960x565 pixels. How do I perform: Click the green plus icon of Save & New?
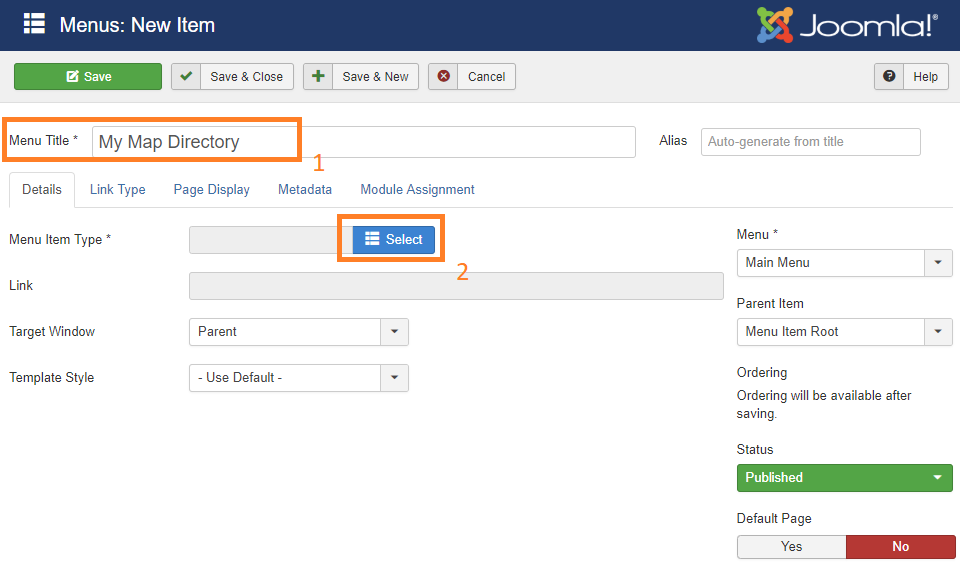[318, 77]
